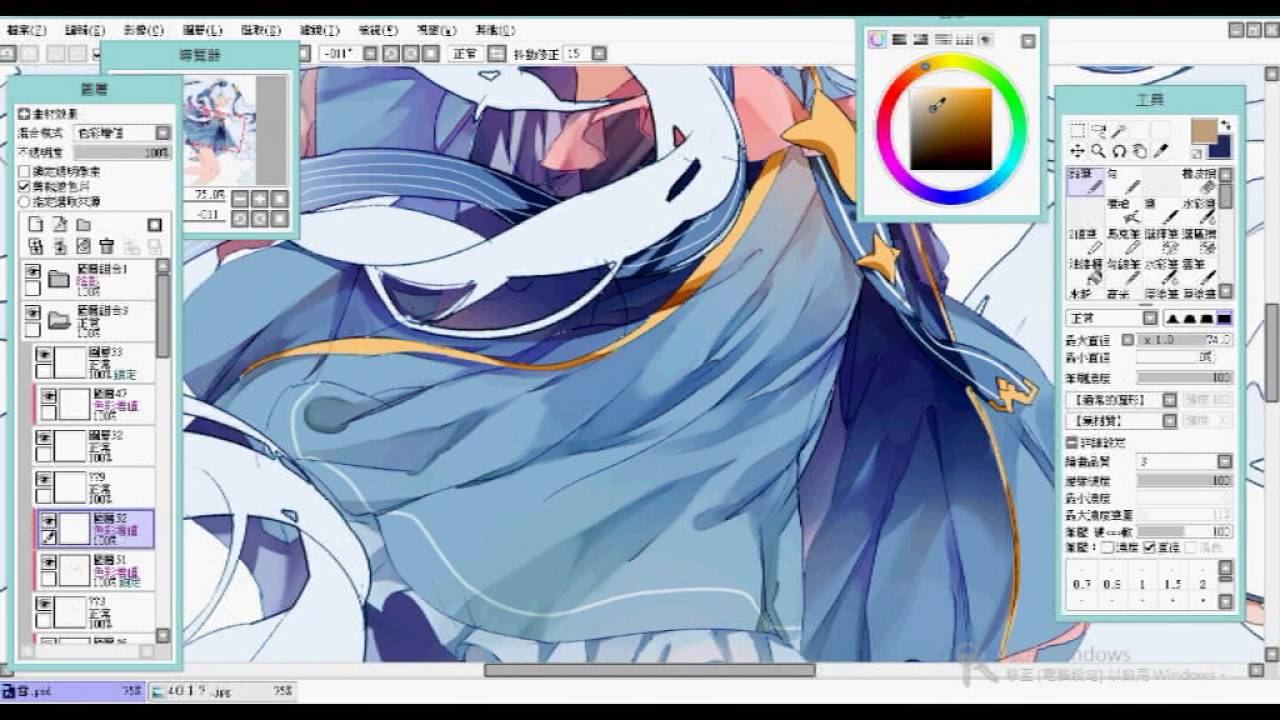
Task: Click the 正常 button in top toolbar
Action: coord(465,54)
